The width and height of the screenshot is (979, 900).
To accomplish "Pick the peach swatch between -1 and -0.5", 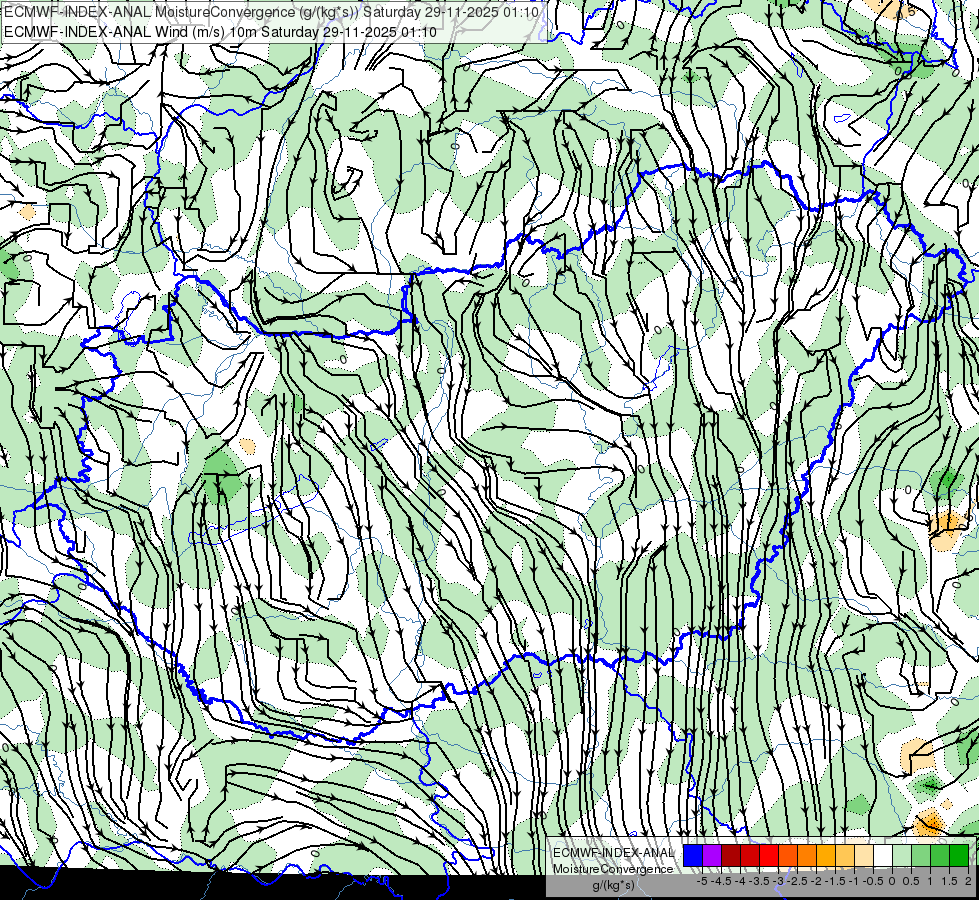I will (864, 856).
